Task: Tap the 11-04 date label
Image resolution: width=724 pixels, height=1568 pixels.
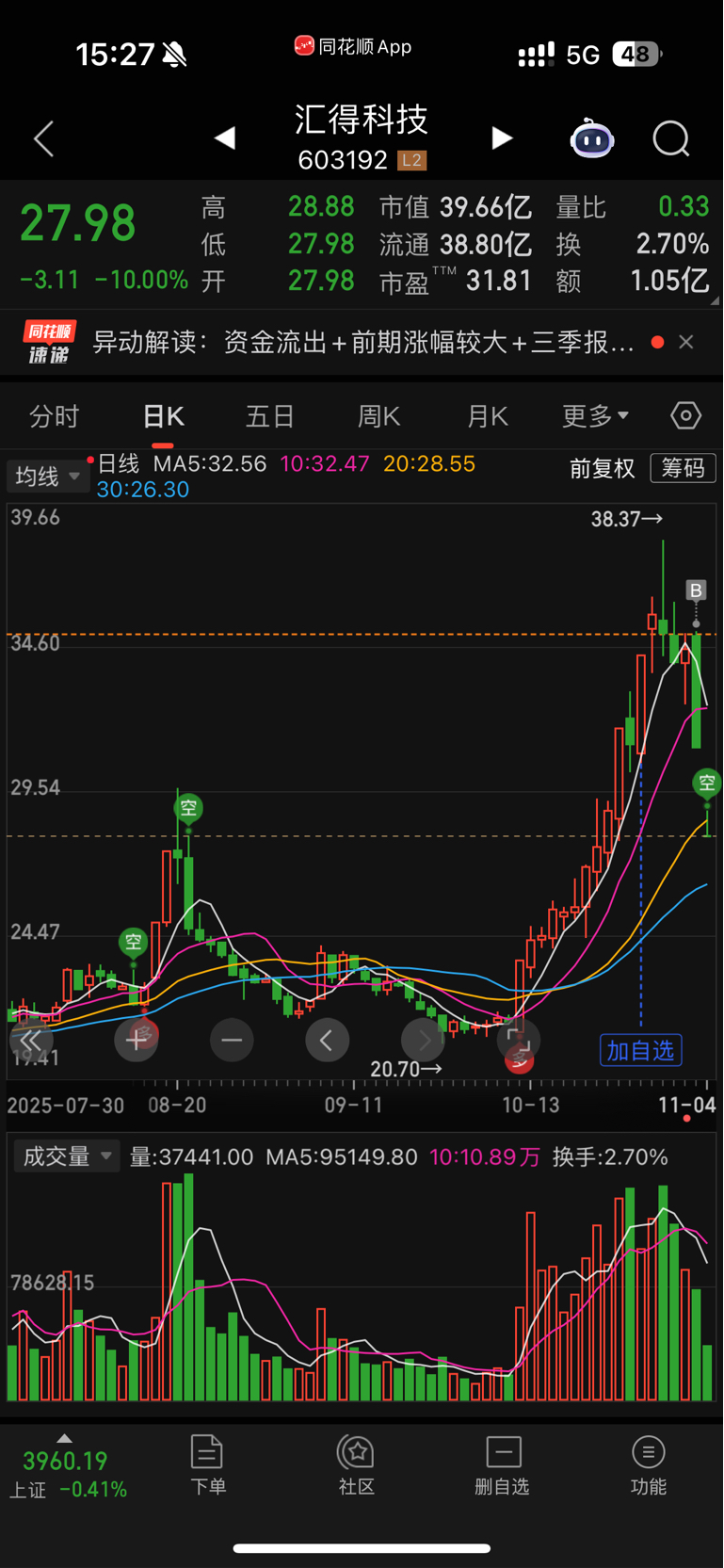Action: [x=687, y=1105]
